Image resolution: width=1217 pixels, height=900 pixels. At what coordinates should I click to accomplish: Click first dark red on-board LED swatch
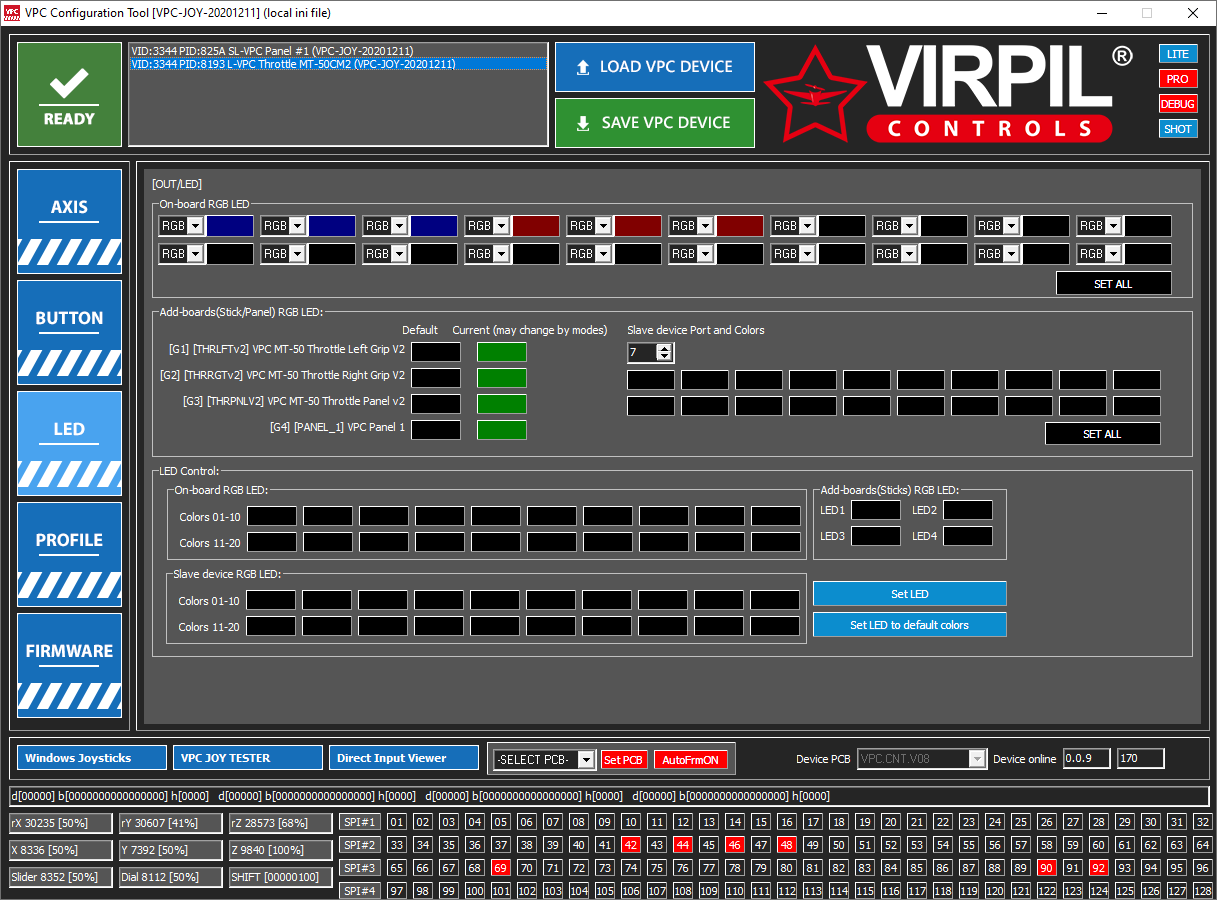pos(536,226)
